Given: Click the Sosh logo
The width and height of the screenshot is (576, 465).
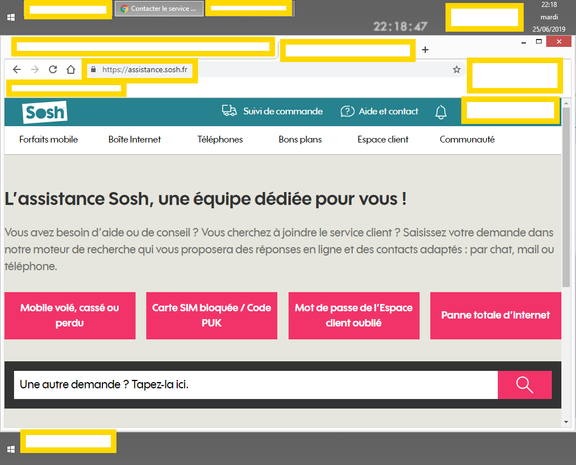Looking at the screenshot, I should [x=44, y=112].
